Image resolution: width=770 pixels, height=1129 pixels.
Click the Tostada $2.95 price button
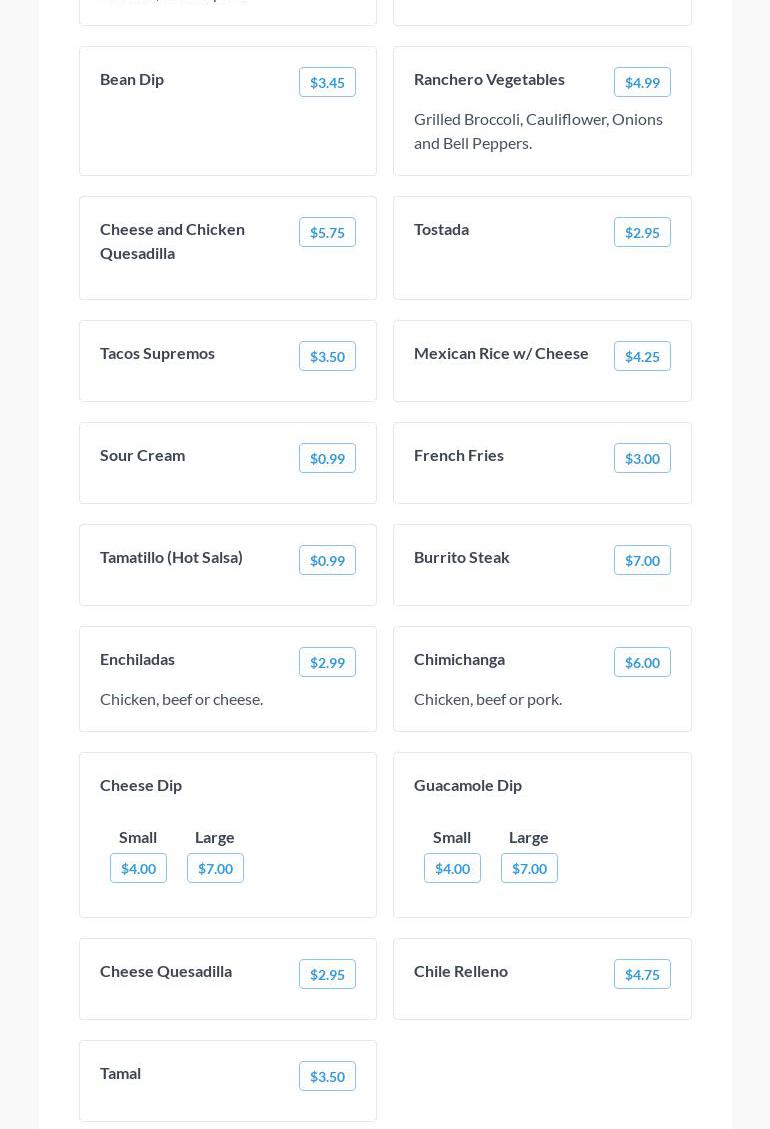(642, 232)
